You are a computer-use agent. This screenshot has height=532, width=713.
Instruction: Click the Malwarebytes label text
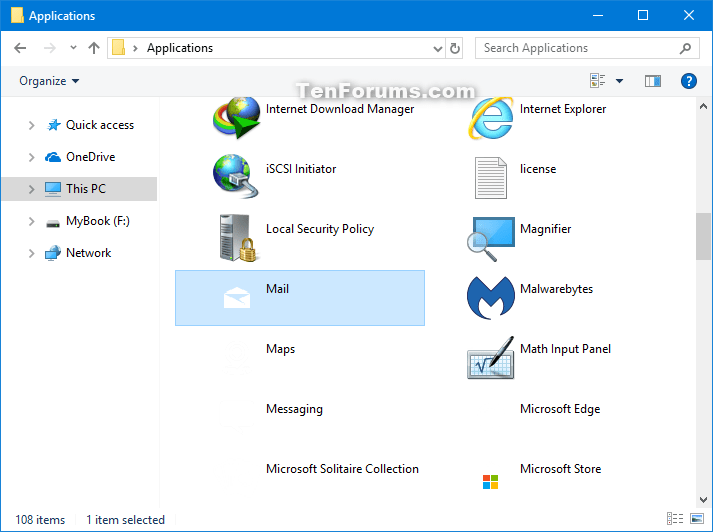pyautogui.click(x=556, y=289)
